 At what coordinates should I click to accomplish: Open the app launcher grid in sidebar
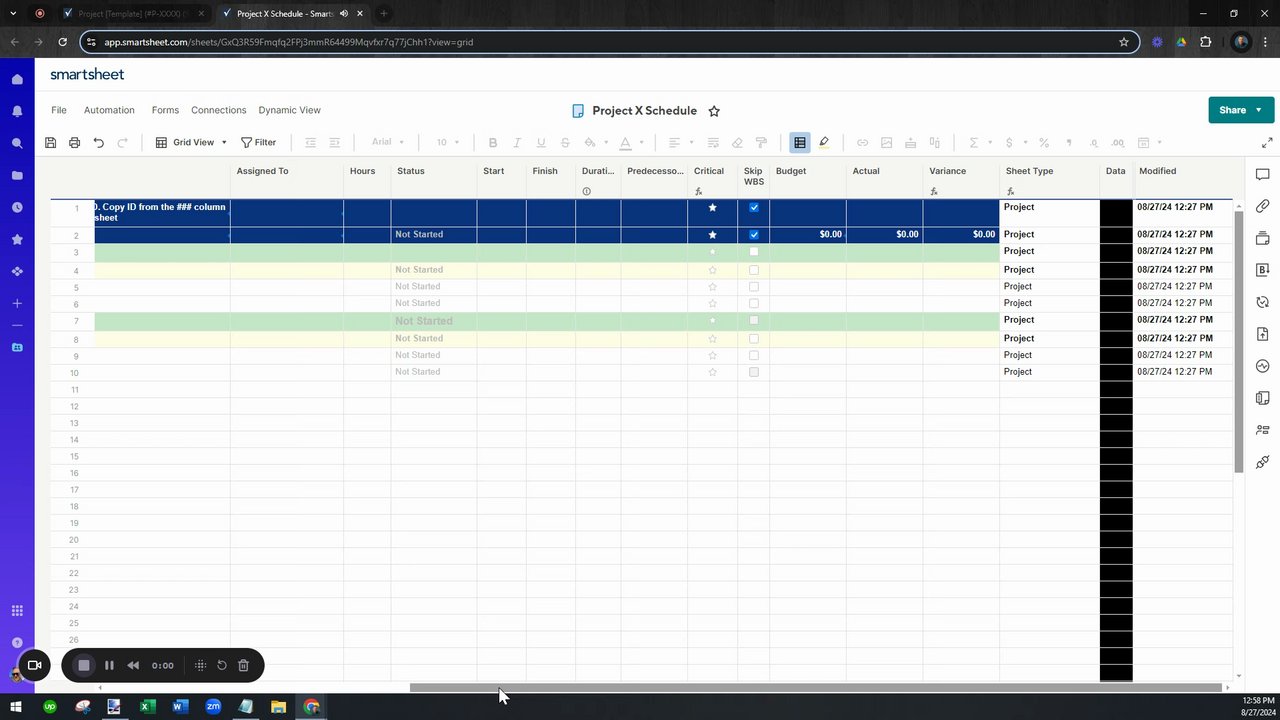[17, 611]
